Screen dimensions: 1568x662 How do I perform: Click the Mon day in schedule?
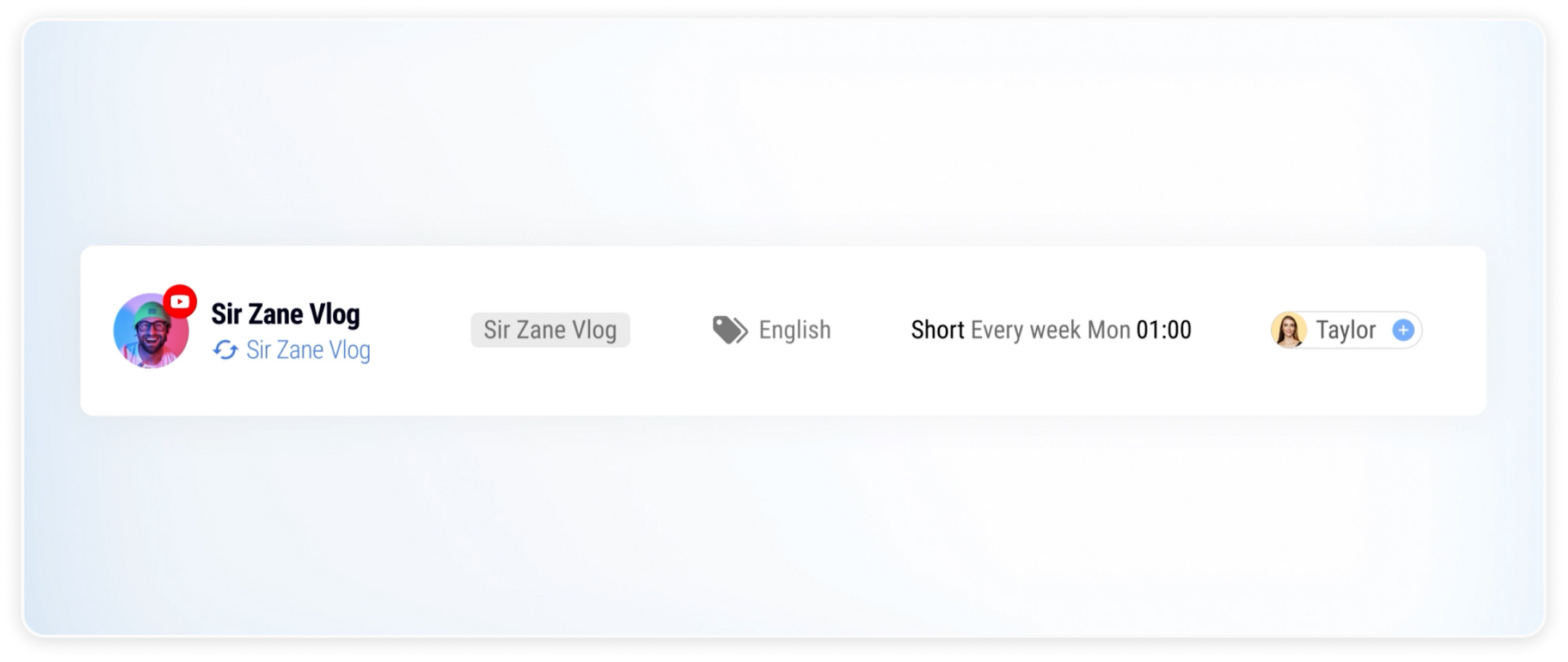[1108, 330]
